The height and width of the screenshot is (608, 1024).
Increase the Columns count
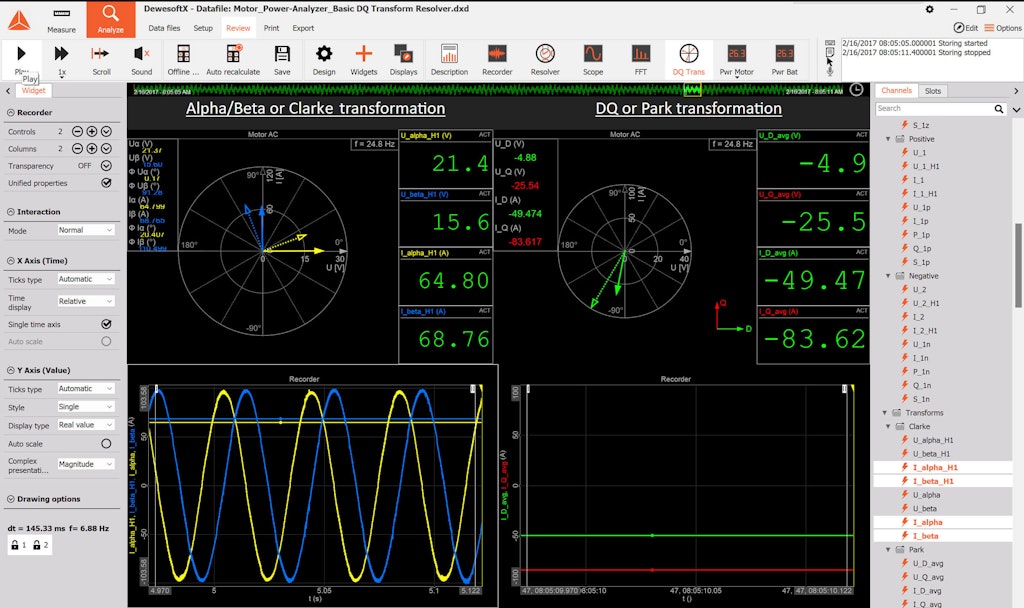[x=91, y=148]
